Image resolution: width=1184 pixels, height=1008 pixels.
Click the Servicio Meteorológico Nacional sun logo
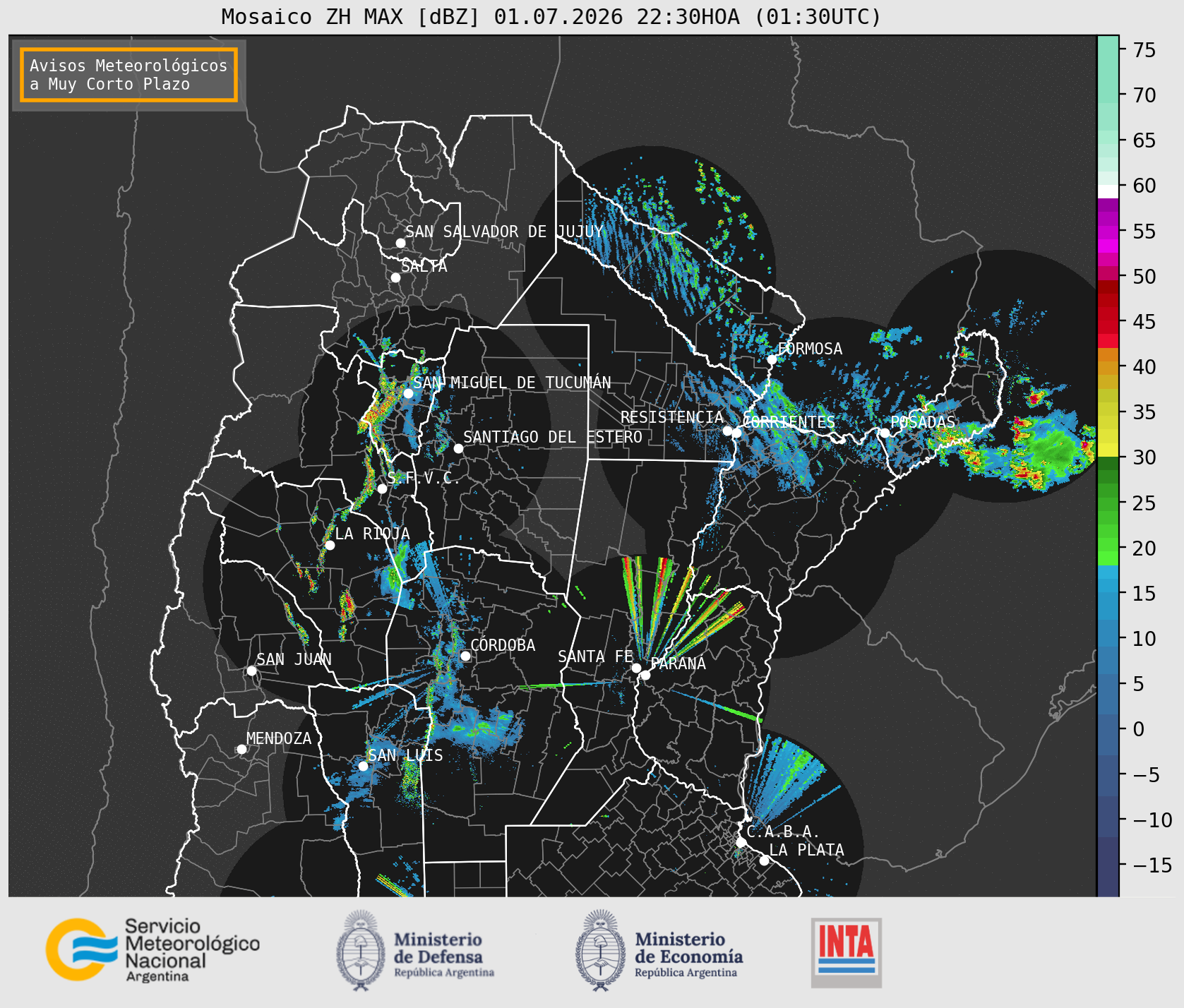pyautogui.click(x=81, y=949)
